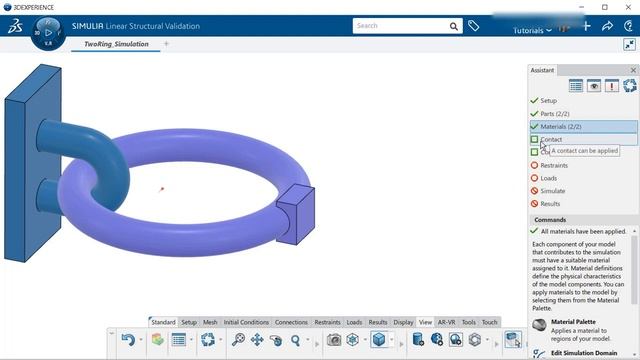Click the cylinder with gear icon
Image resolution: width=640 pixels, height=360 pixels.
pos(418,340)
